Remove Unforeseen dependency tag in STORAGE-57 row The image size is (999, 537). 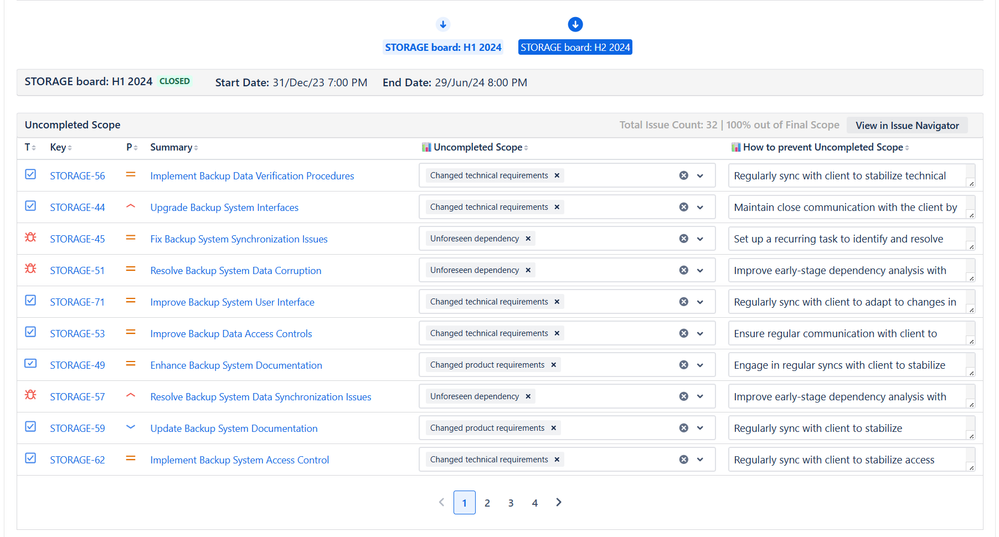[528, 396]
